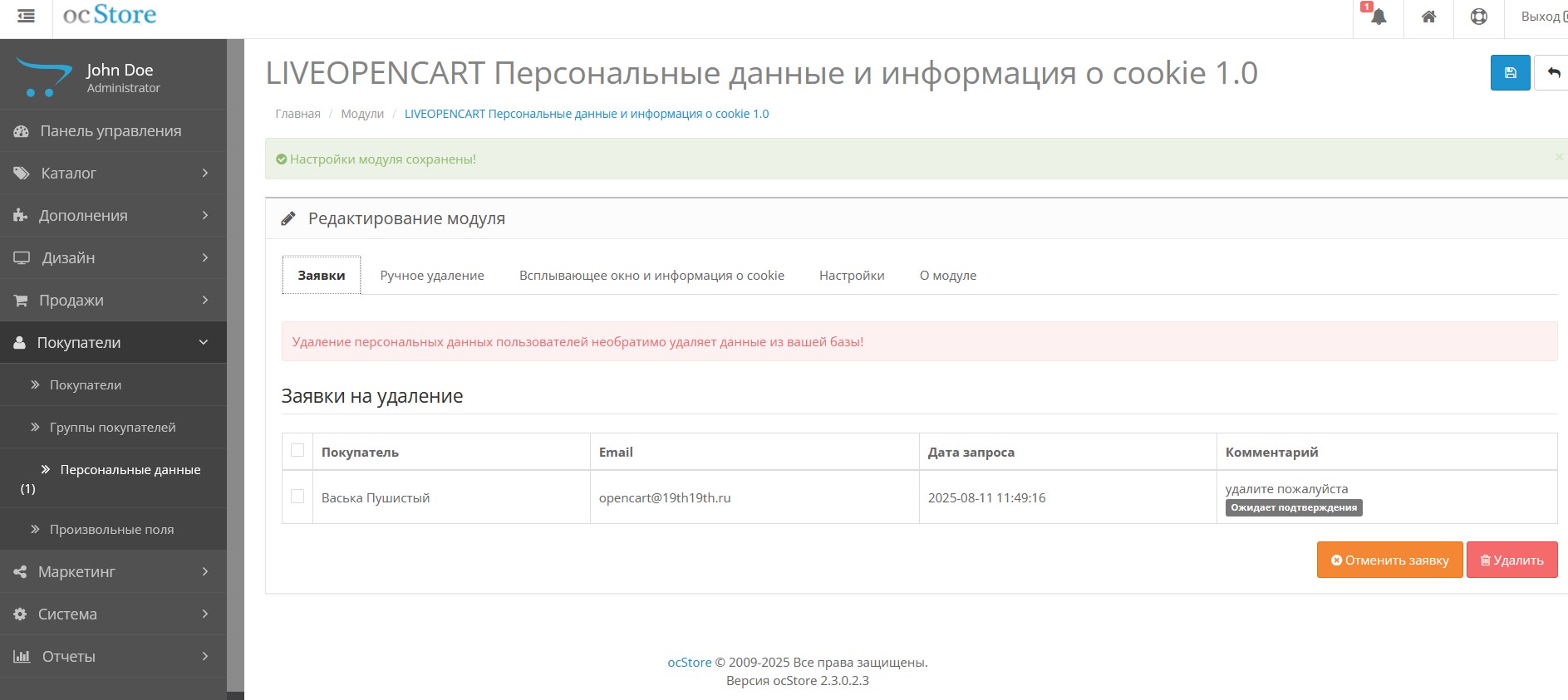Save module settings with the blue floppy button
1568x700 pixels.
pyautogui.click(x=1510, y=73)
